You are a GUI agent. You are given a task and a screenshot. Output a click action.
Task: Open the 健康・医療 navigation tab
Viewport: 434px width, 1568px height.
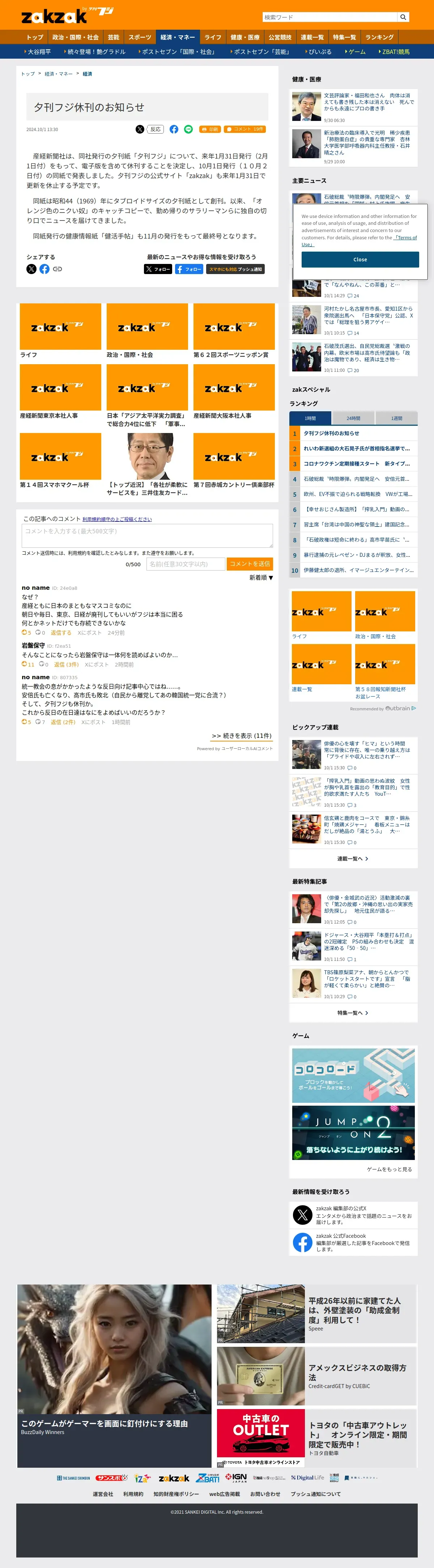[245, 37]
